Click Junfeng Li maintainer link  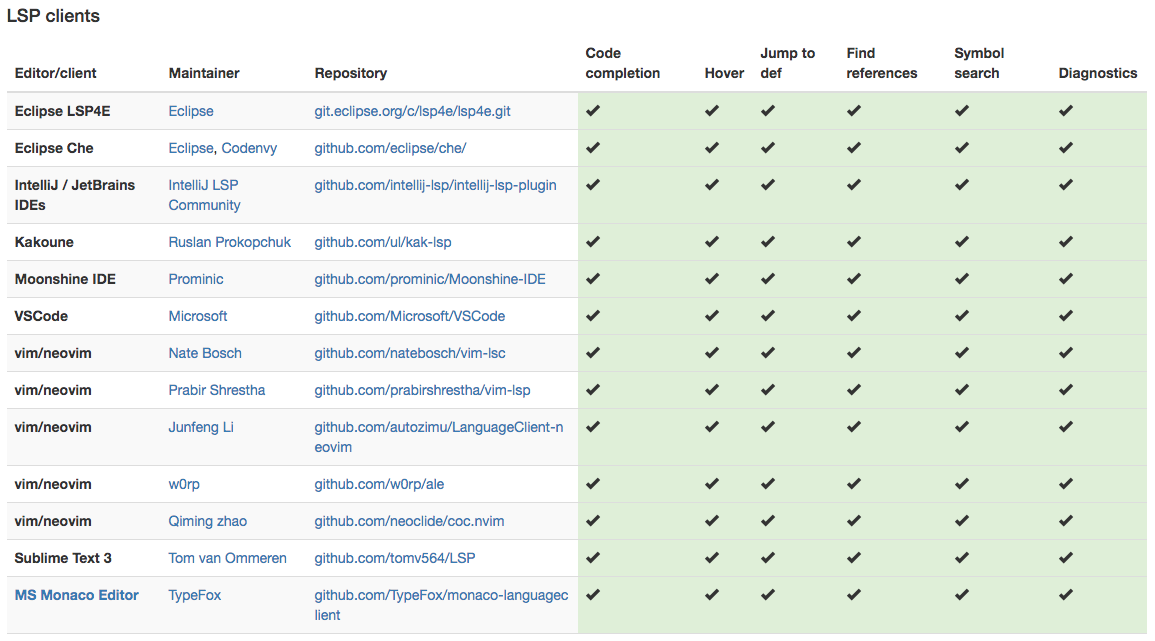coord(201,427)
